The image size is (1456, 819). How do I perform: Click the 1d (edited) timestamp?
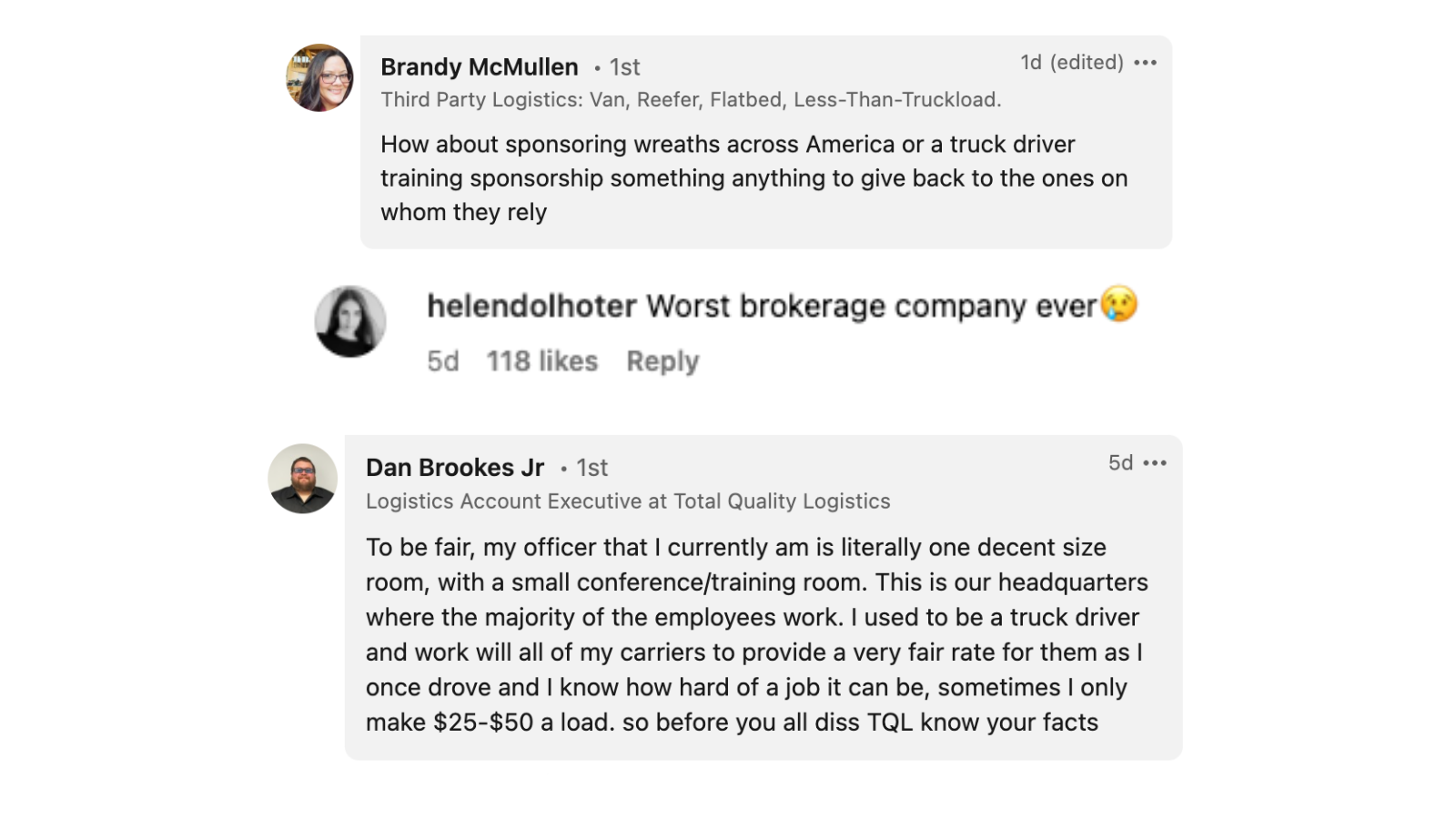1071,63
